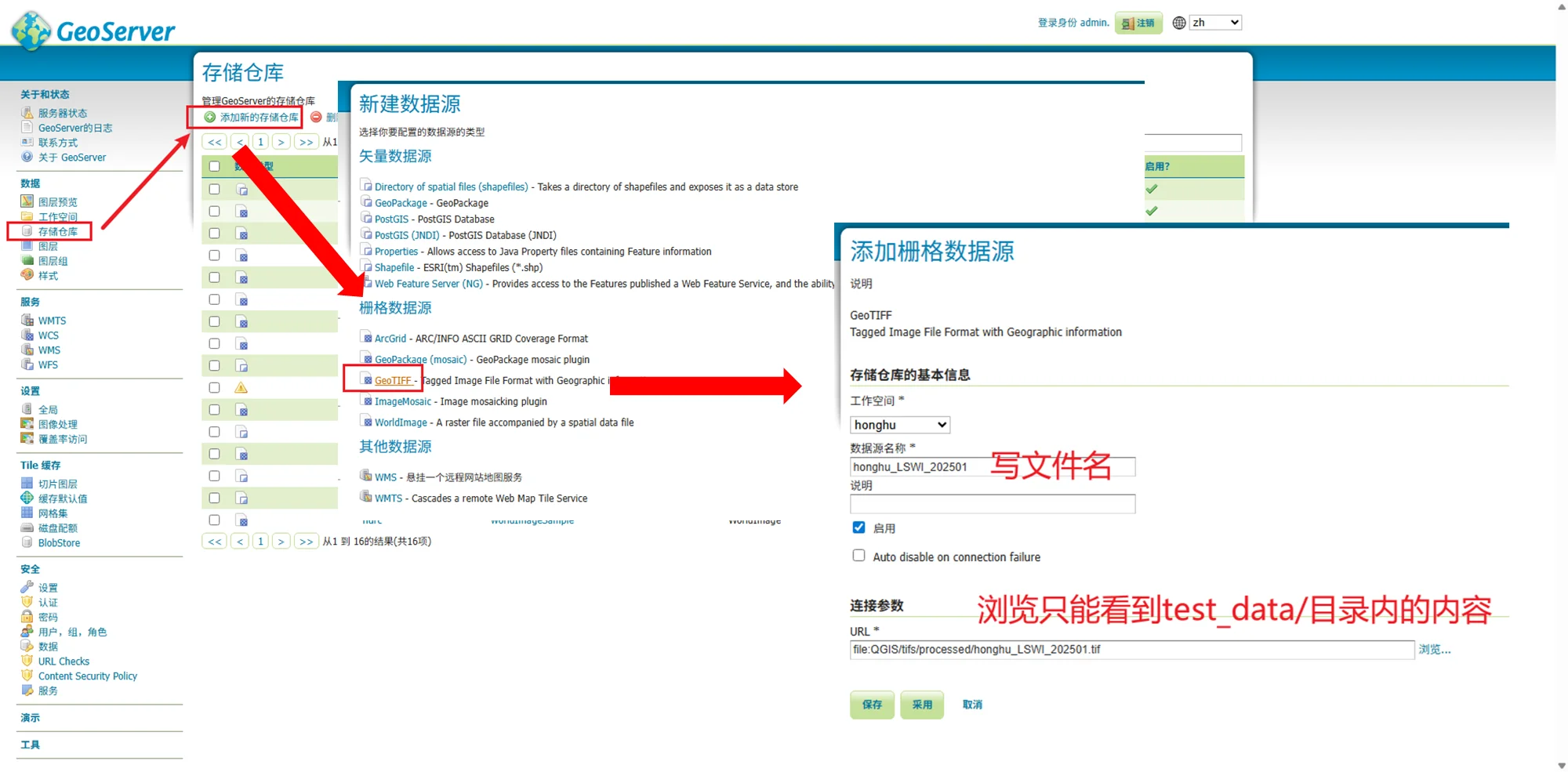Screen dimensions: 1568x772
Task: Enable Auto disable on connection failure
Action: [x=858, y=556]
